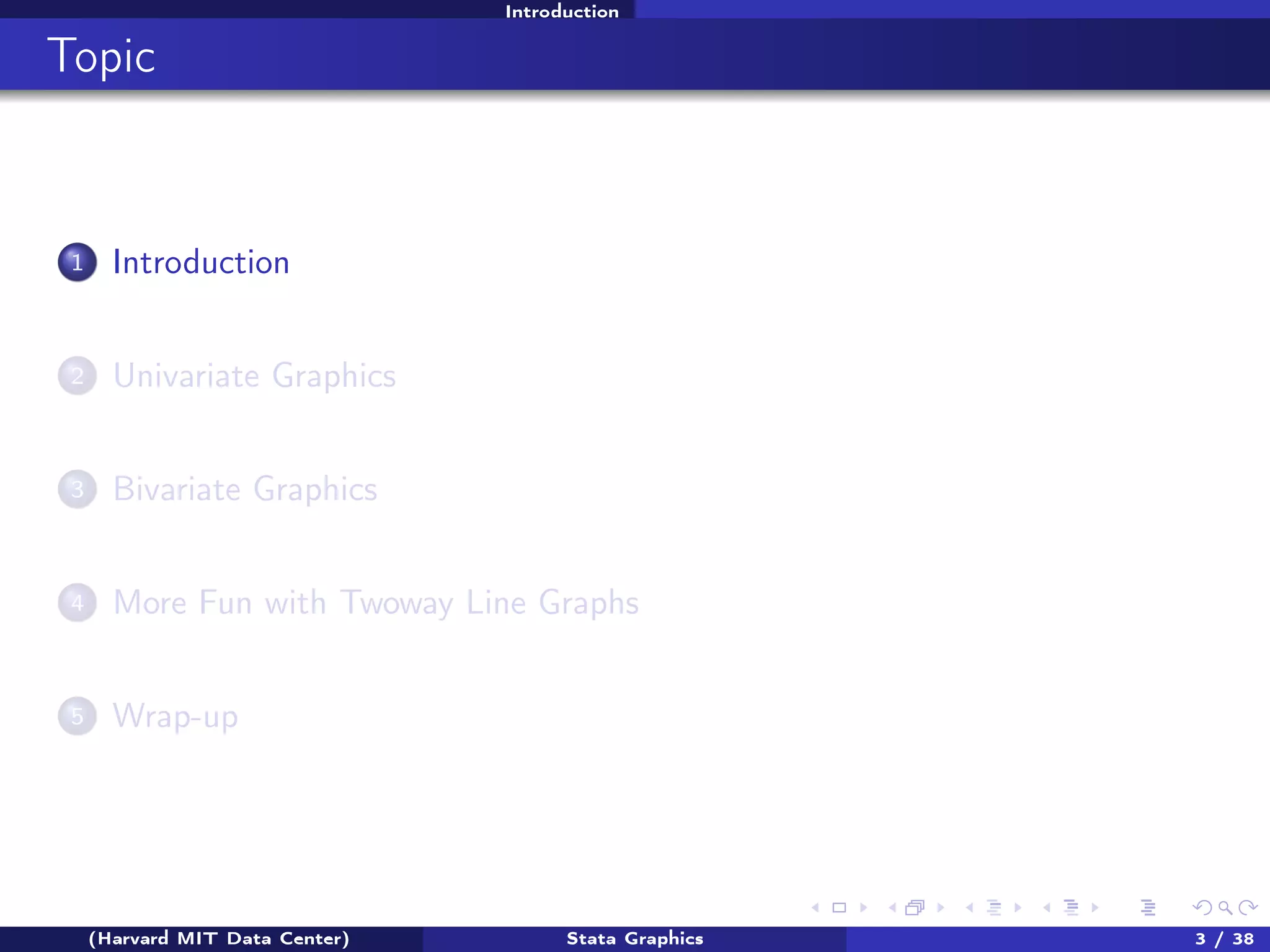Advance to next slide with right arrow

(863, 907)
